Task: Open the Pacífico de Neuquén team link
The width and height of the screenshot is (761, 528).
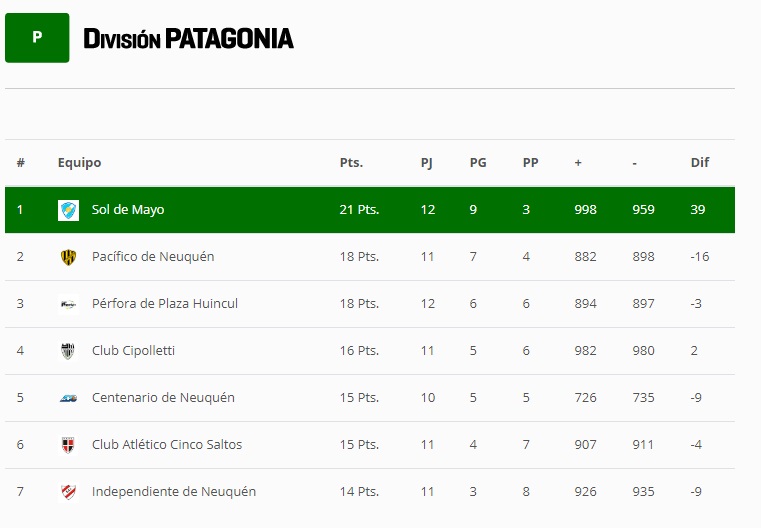Action: coord(153,257)
